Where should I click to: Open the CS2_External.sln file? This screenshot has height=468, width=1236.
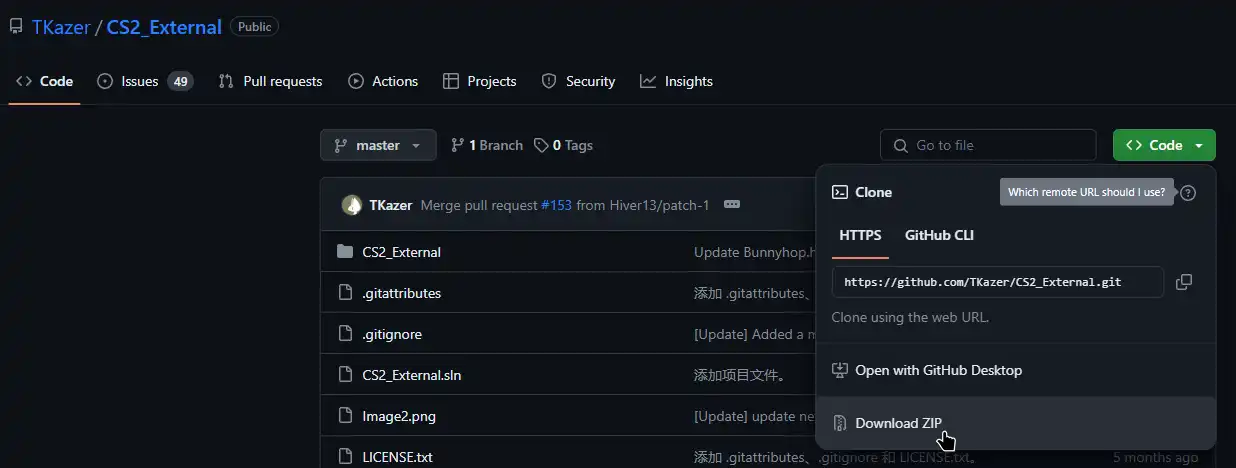tap(411, 375)
